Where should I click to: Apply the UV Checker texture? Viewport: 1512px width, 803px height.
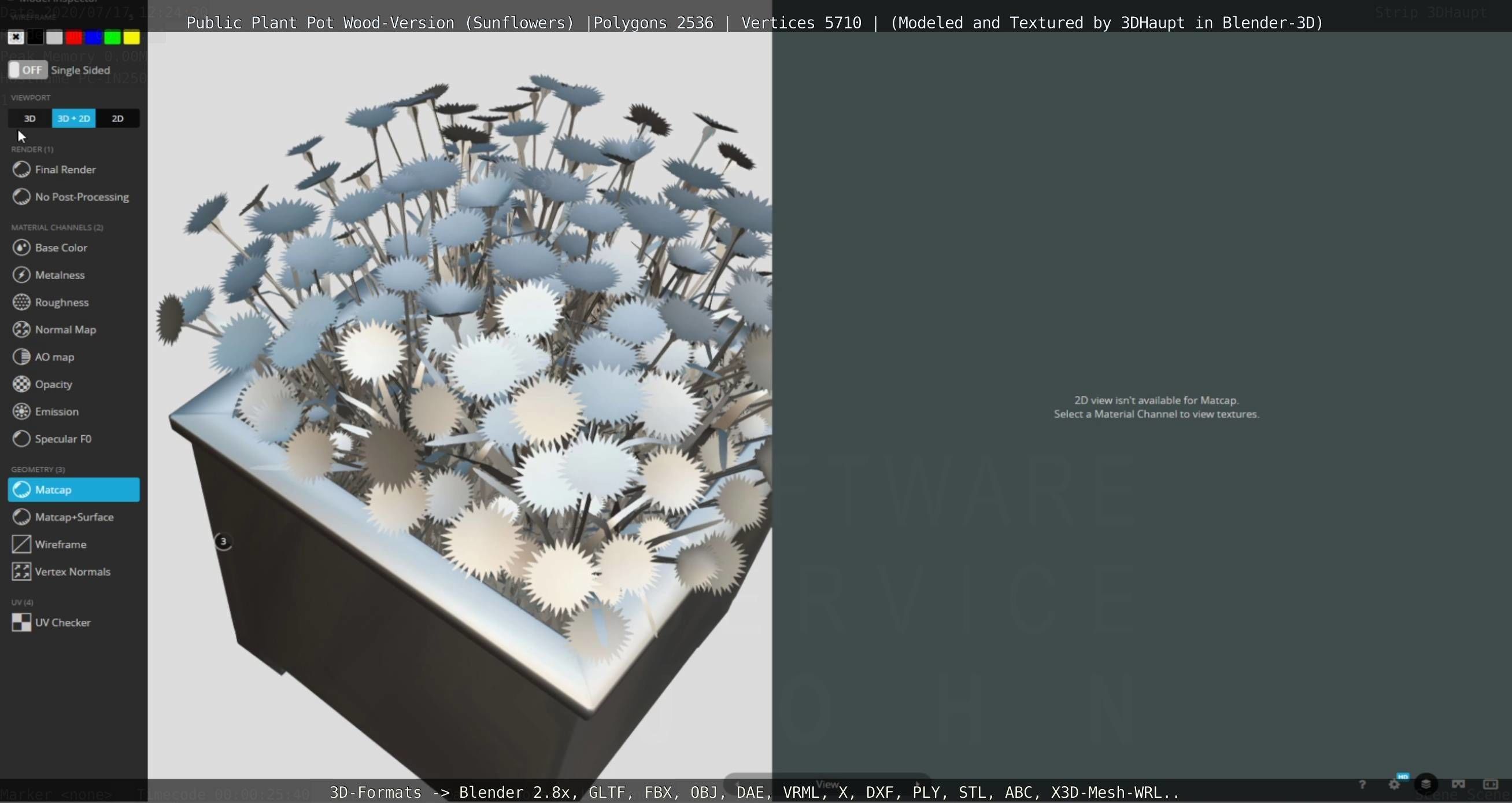coord(74,622)
